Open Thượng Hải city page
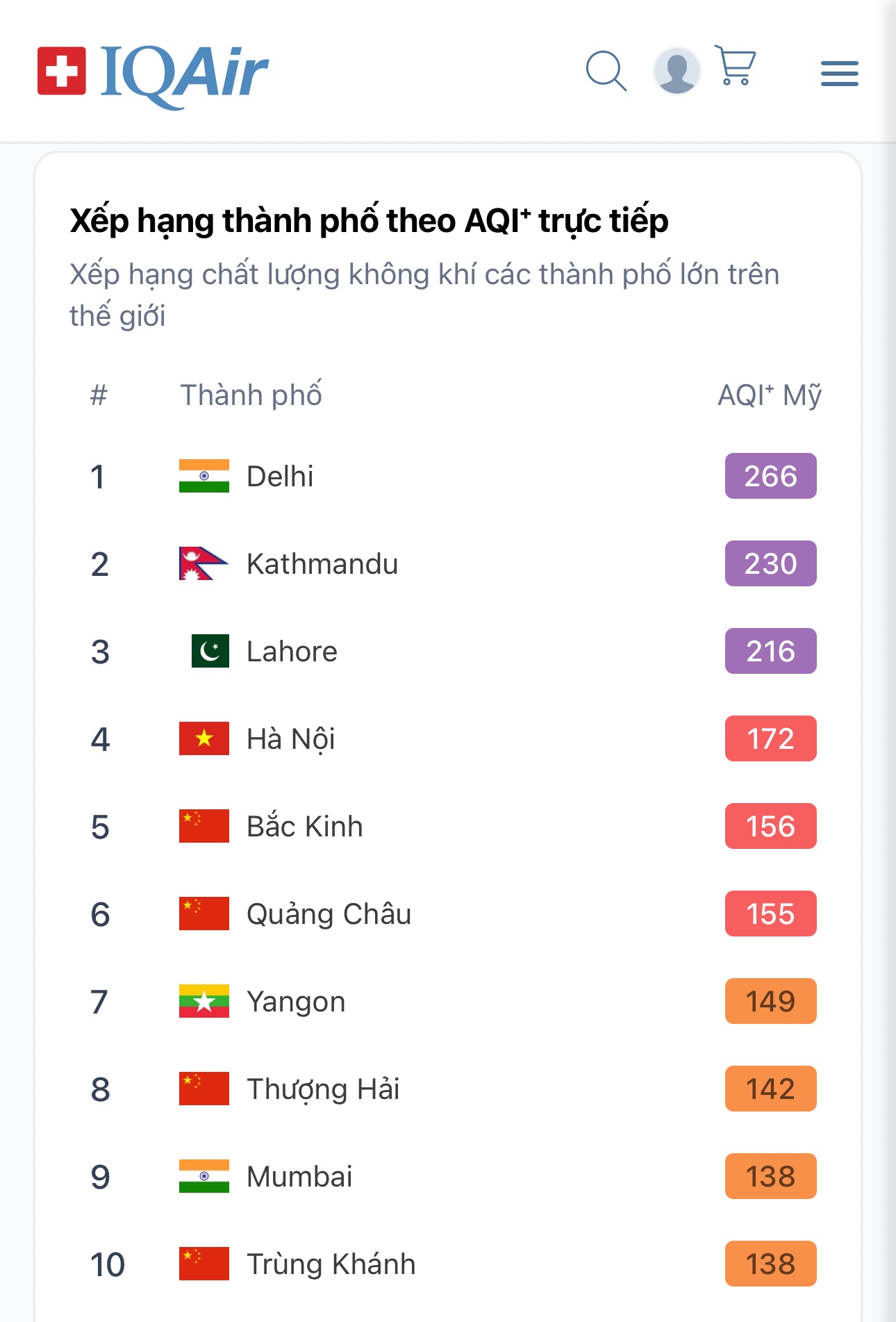Image resolution: width=896 pixels, height=1322 pixels. (323, 1089)
